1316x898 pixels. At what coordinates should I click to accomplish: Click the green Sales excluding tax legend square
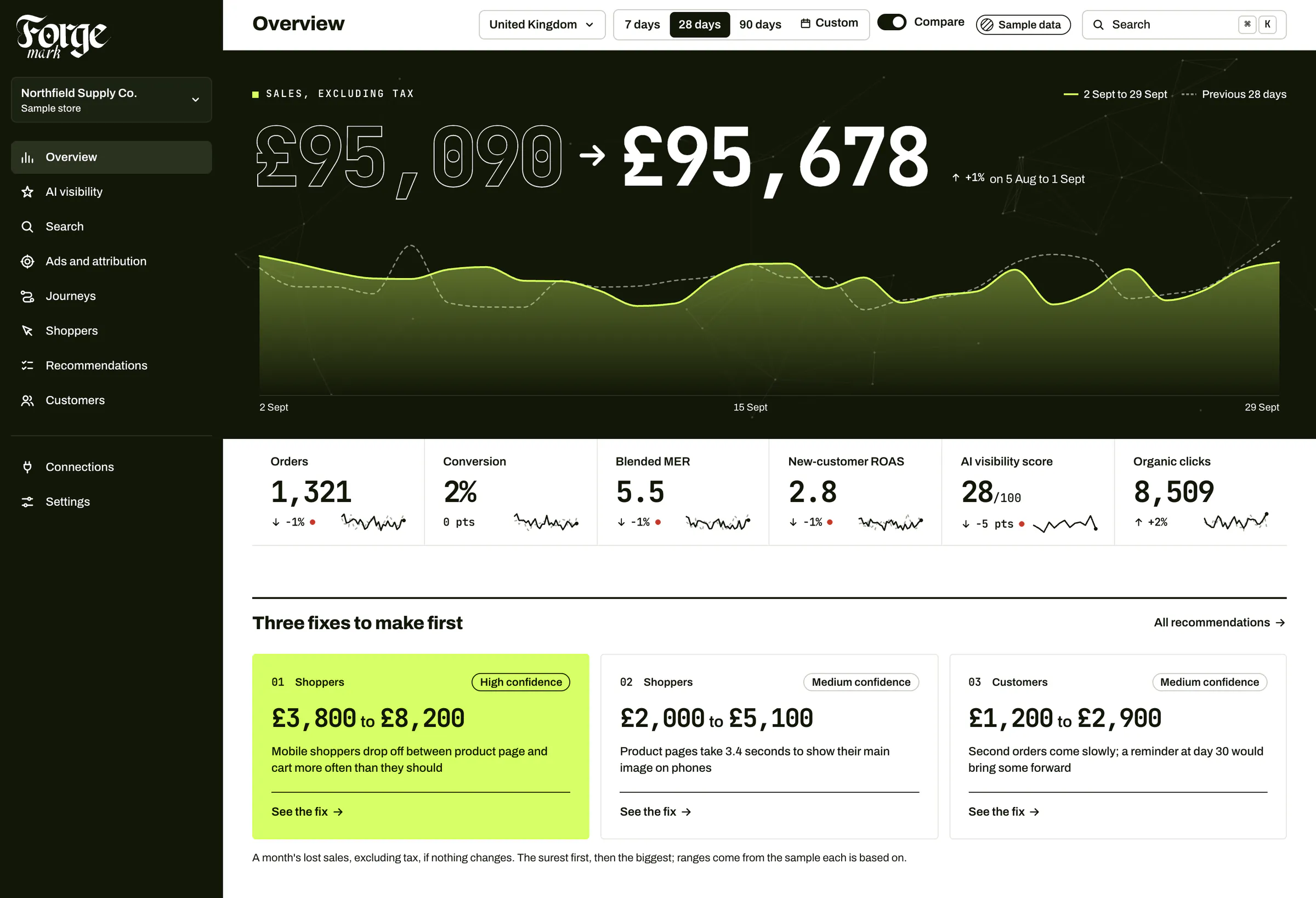256,94
